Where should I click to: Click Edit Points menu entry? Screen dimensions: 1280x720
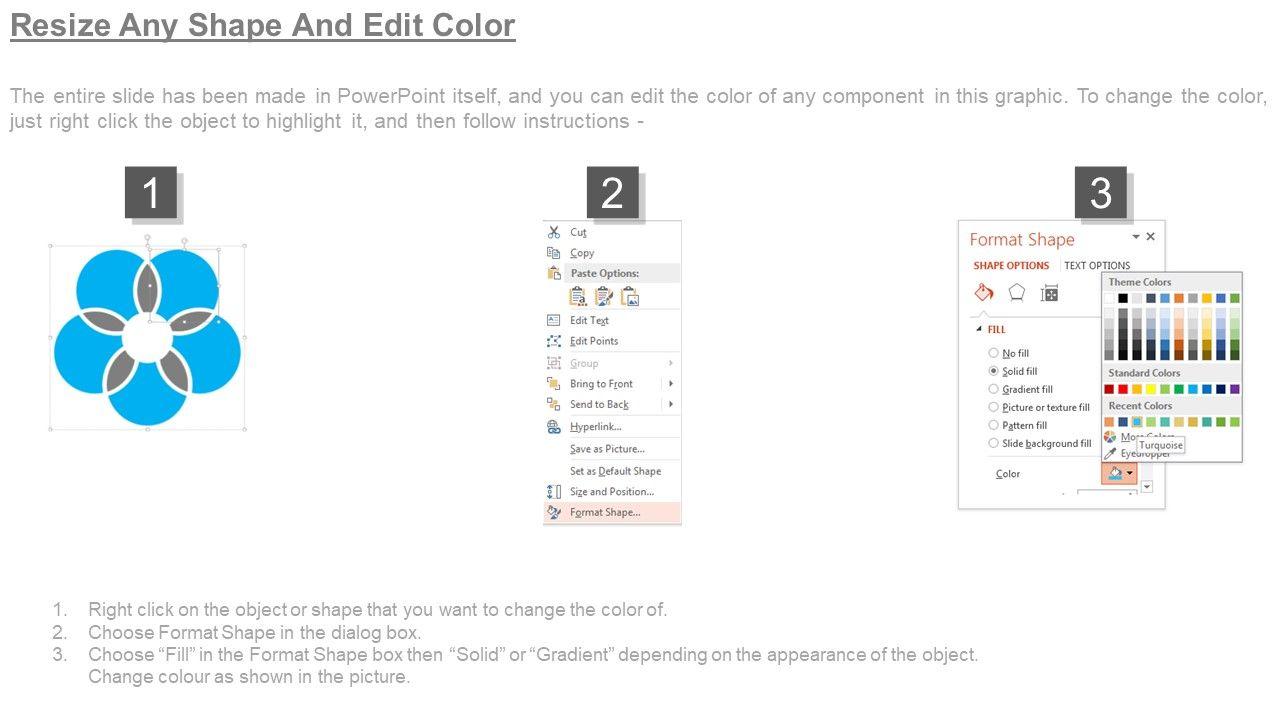[594, 341]
